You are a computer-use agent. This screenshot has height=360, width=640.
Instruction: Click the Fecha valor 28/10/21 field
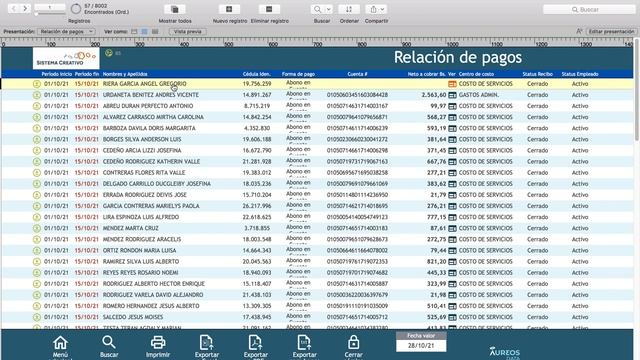tap(421, 345)
